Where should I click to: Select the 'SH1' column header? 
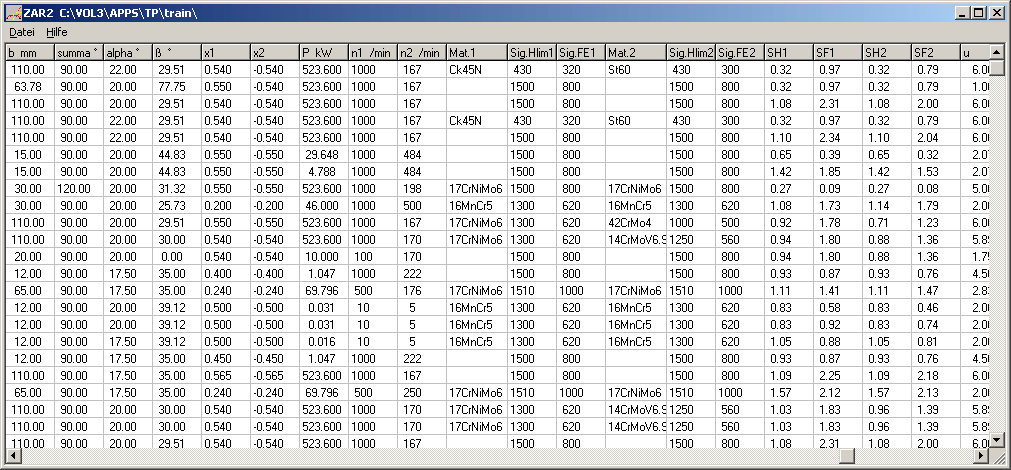788,52
